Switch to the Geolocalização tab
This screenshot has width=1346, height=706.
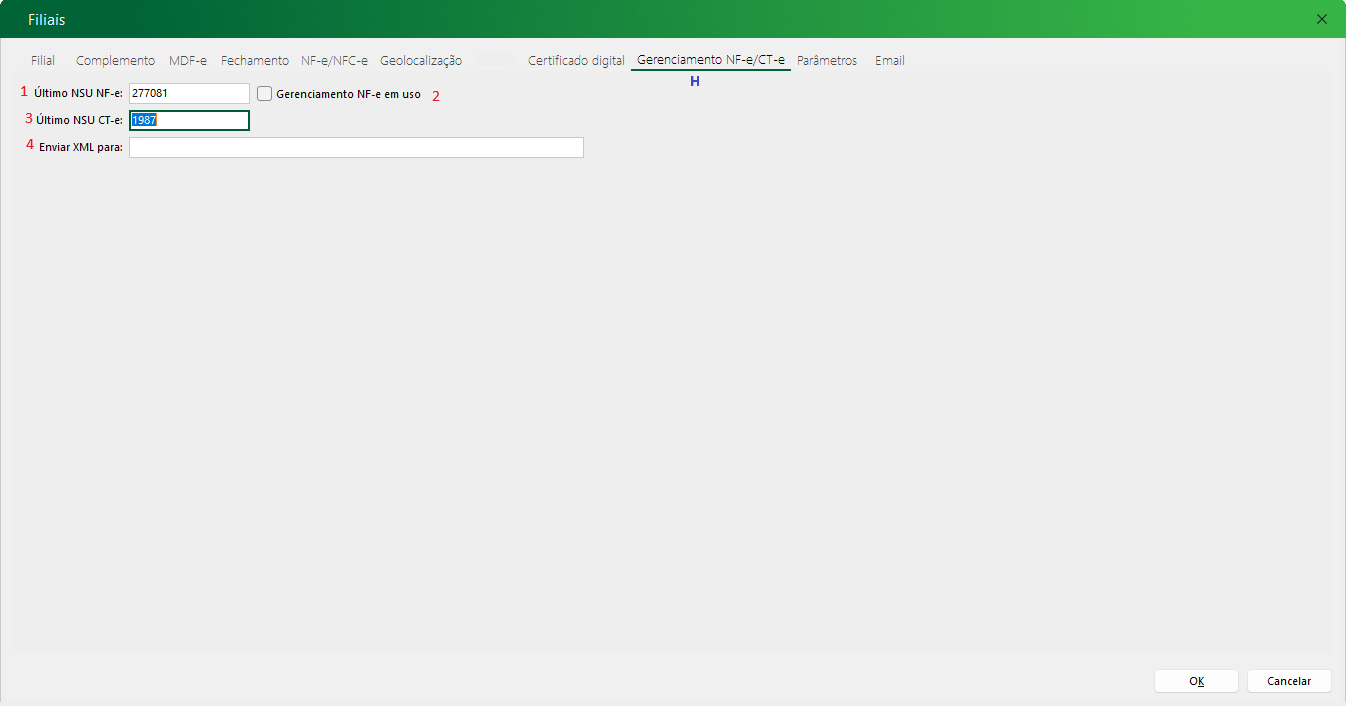pyautogui.click(x=421, y=61)
